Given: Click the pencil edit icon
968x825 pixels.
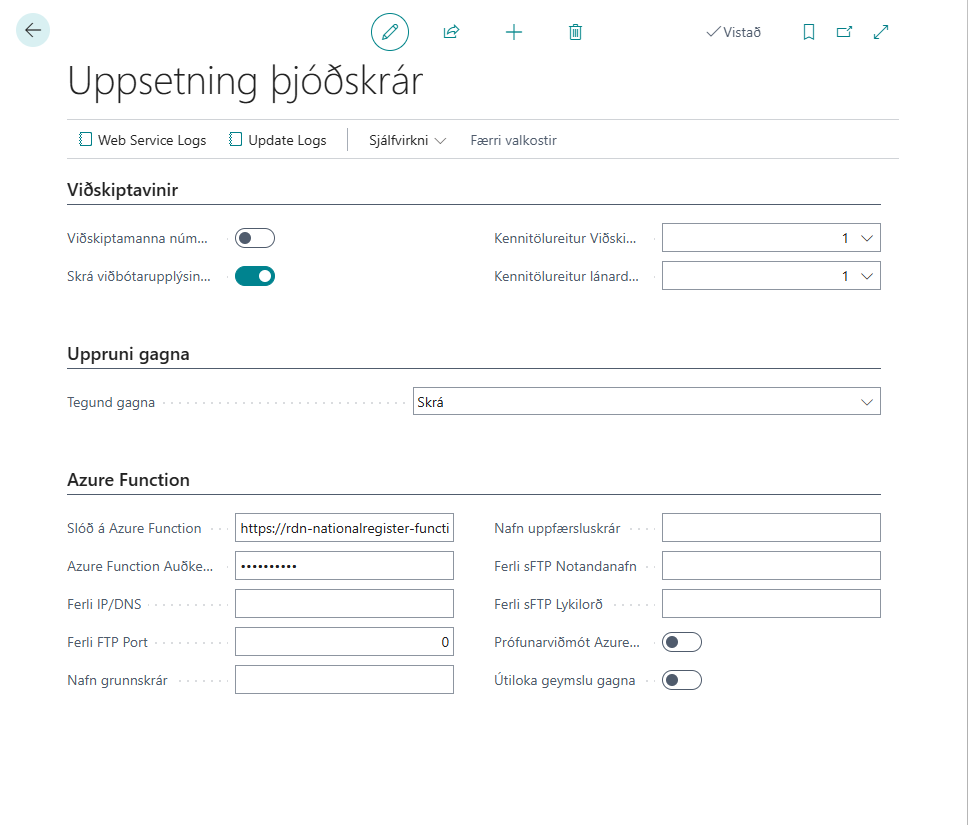Looking at the screenshot, I should pyautogui.click(x=390, y=32).
